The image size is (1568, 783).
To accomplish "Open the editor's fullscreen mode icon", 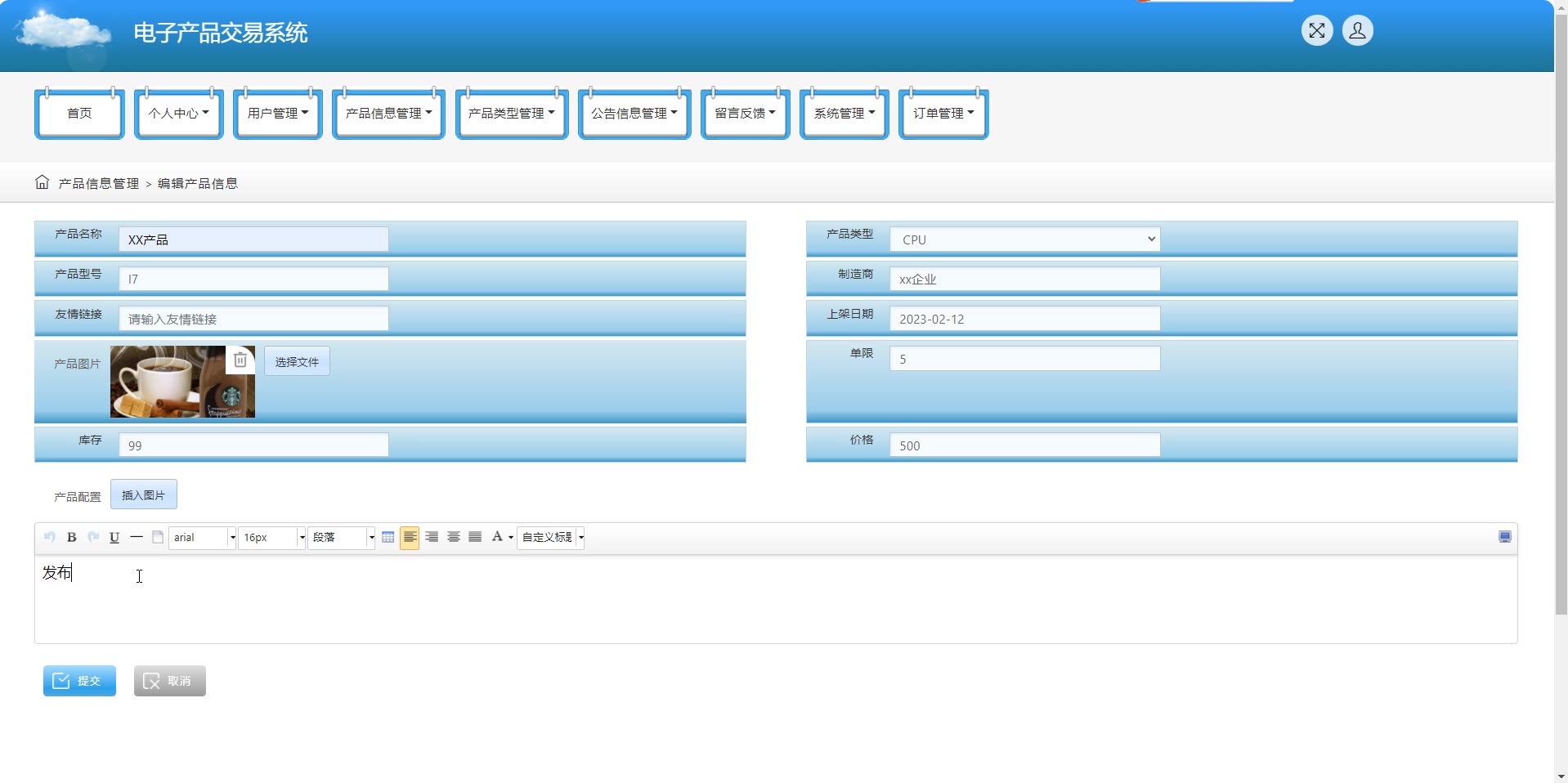I will click(x=1505, y=537).
